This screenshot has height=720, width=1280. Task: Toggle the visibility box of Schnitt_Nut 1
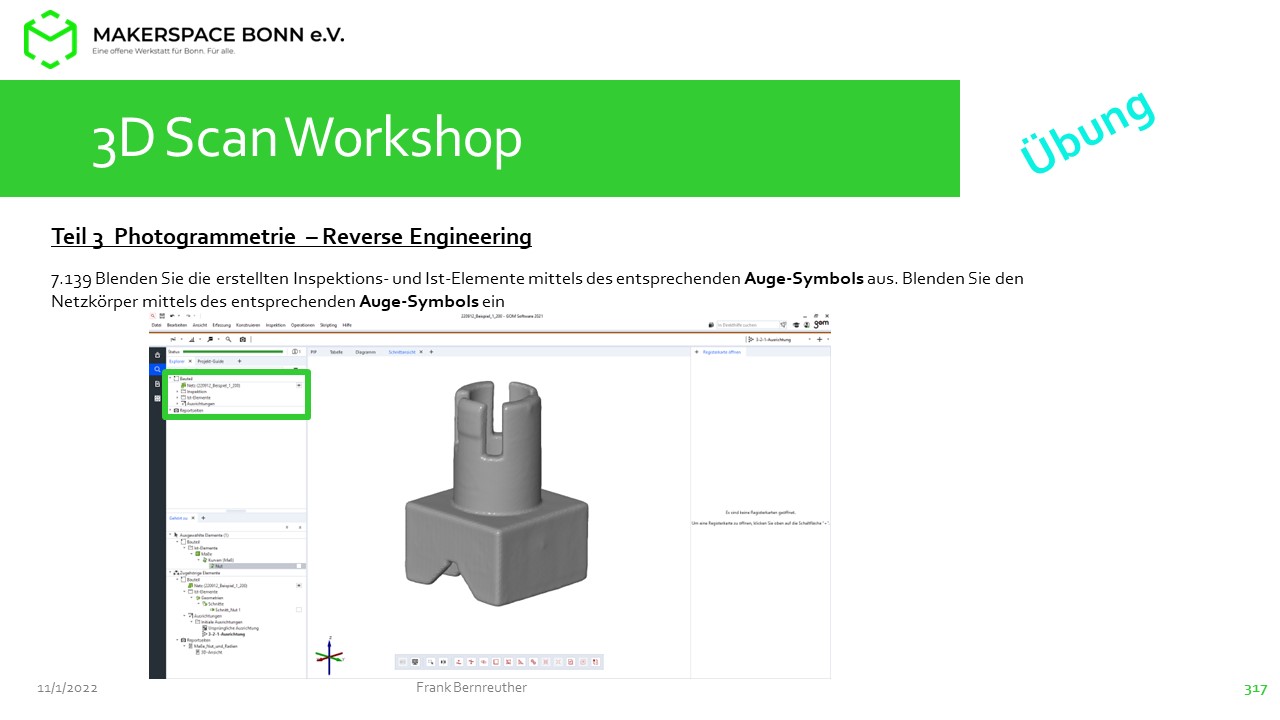coord(299,609)
